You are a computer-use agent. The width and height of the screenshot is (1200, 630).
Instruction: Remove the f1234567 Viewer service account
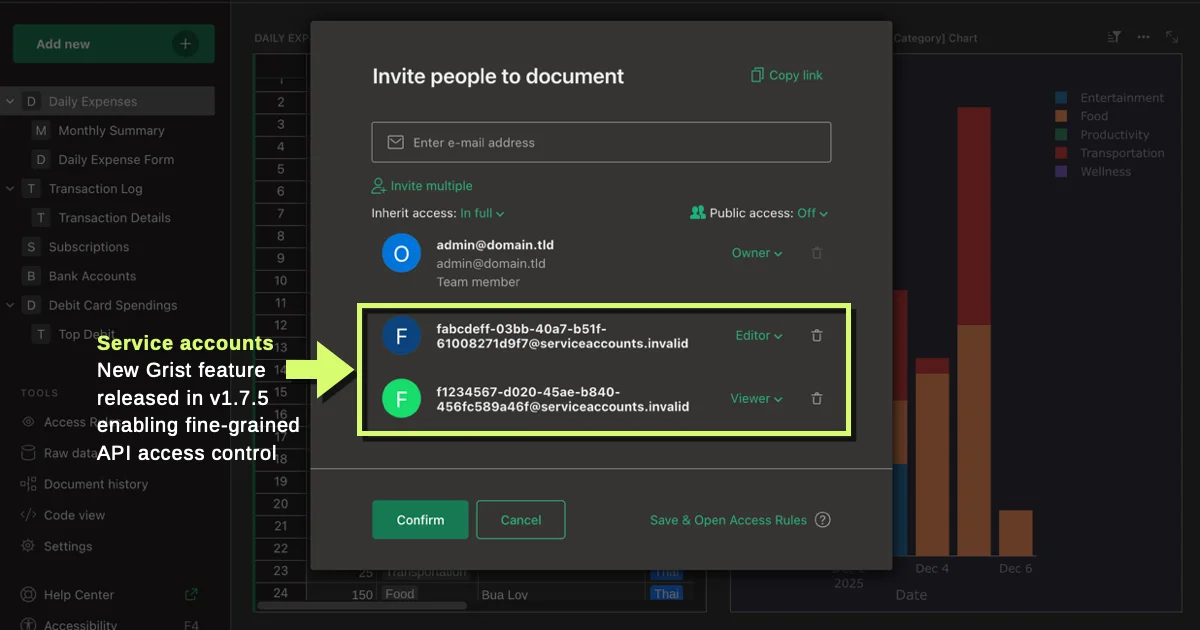click(x=816, y=398)
